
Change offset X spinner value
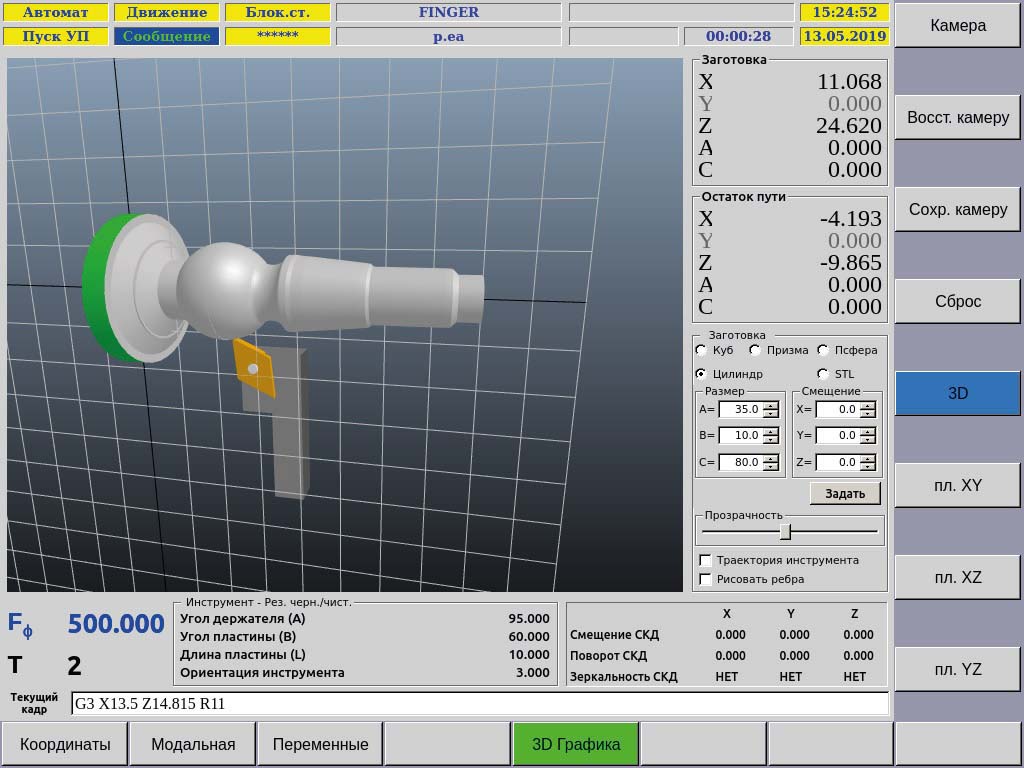[867, 409]
